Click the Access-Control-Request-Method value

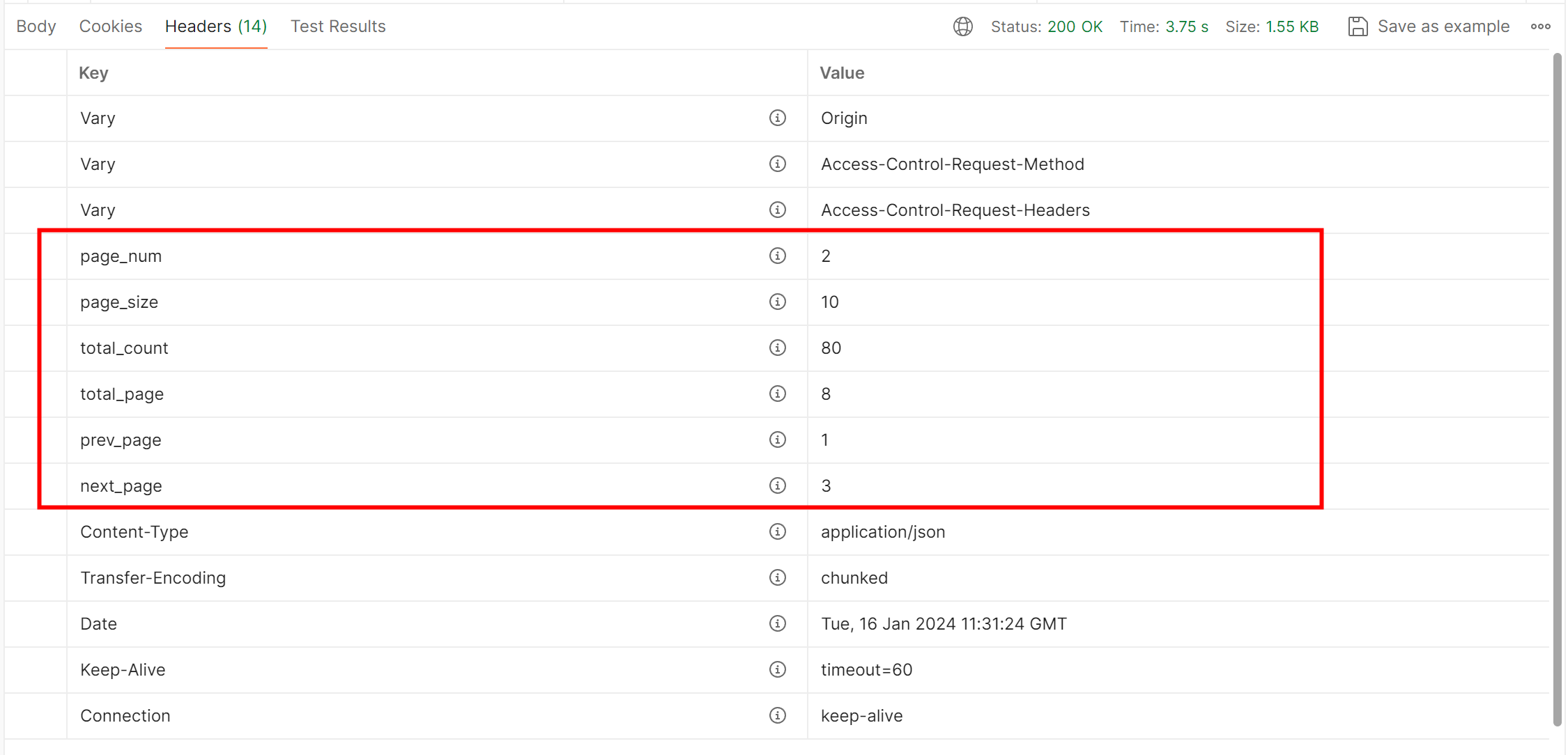tap(953, 164)
